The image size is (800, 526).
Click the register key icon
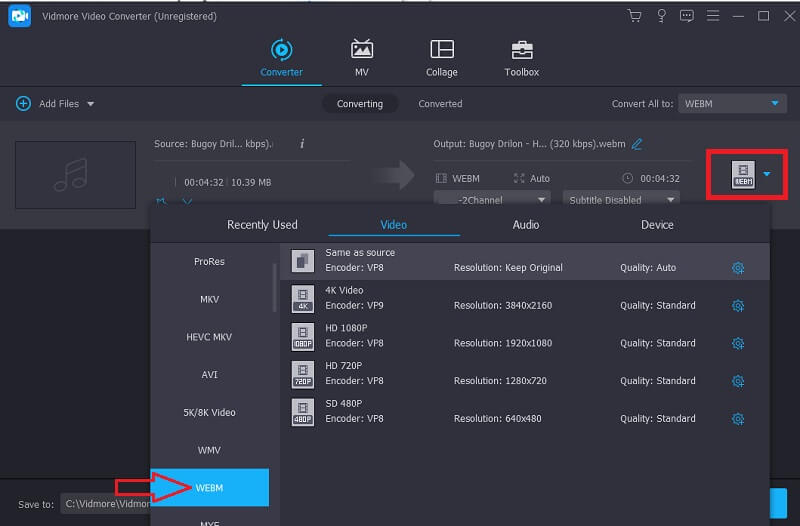[x=661, y=16]
